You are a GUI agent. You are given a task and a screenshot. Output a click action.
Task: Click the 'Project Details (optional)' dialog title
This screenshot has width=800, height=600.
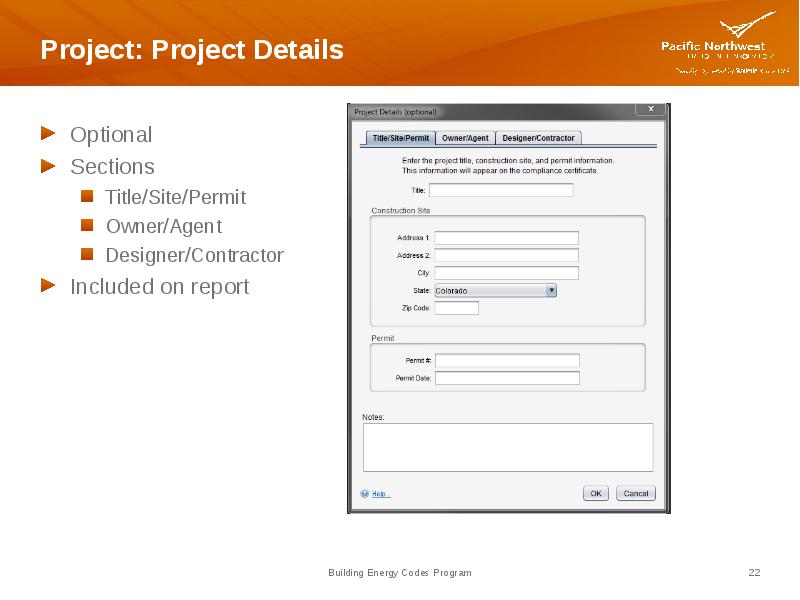click(395, 112)
